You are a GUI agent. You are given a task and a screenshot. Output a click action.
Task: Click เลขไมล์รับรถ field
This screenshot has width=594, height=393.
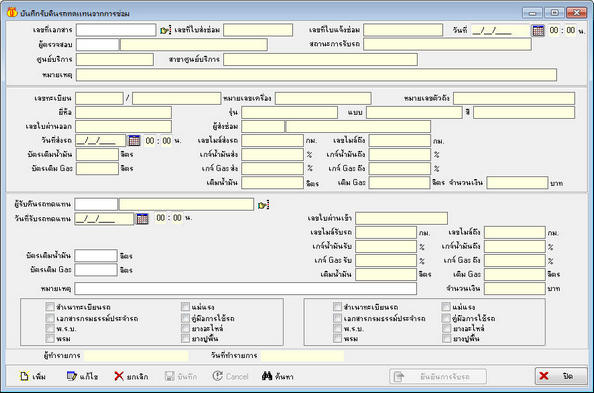click(386, 232)
